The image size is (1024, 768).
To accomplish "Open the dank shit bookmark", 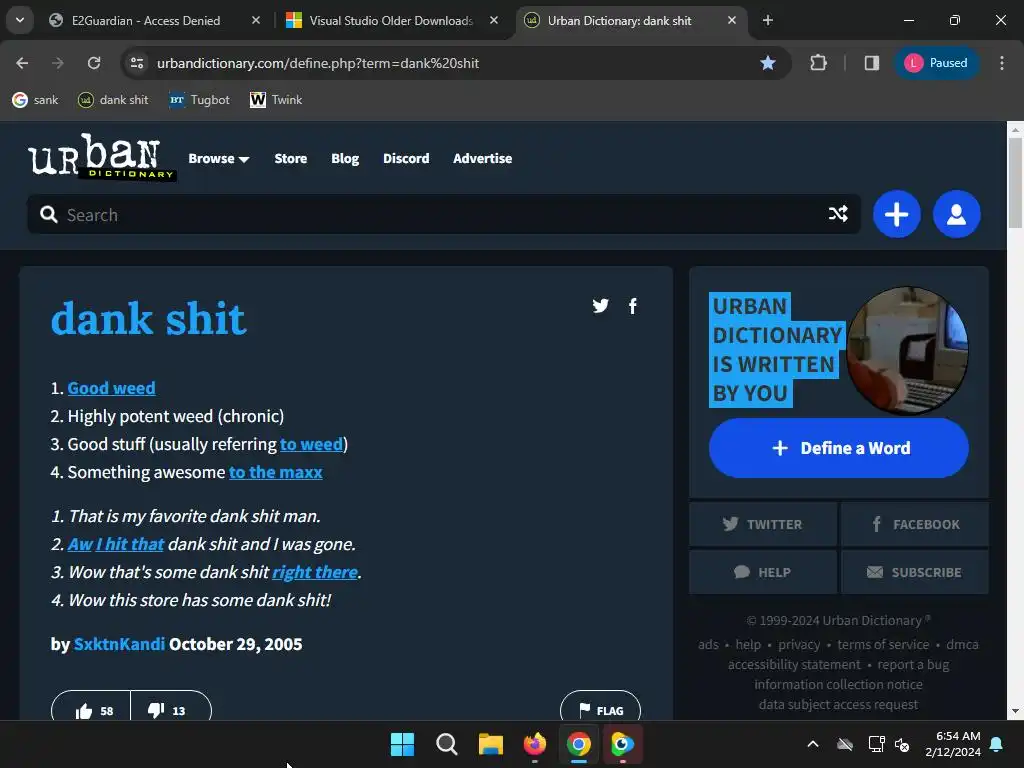I will coord(114,100).
